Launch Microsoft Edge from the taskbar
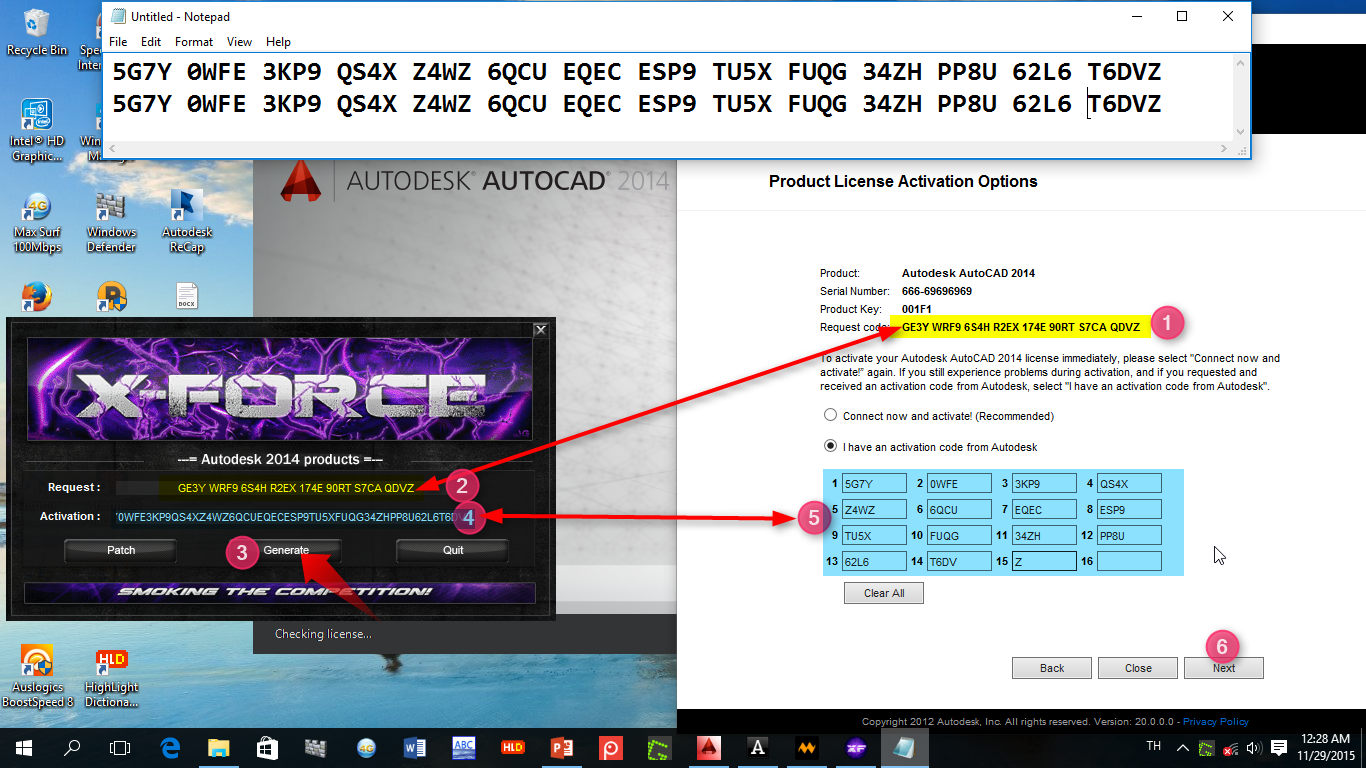 click(170, 747)
